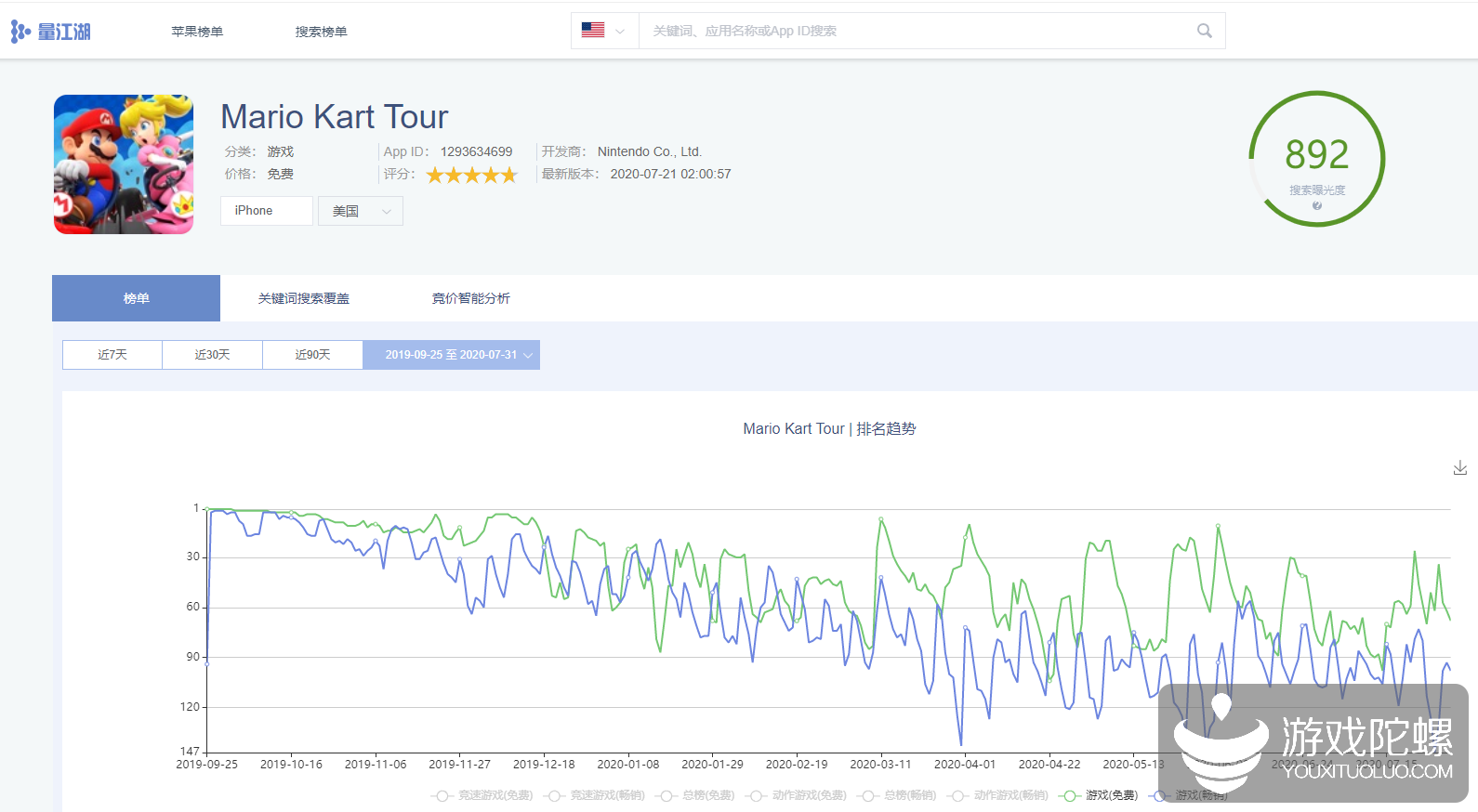Switch to 关键词搜索覆盖 tab
Viewport: 1478px width, 812px height.
(x=304, y=298)
